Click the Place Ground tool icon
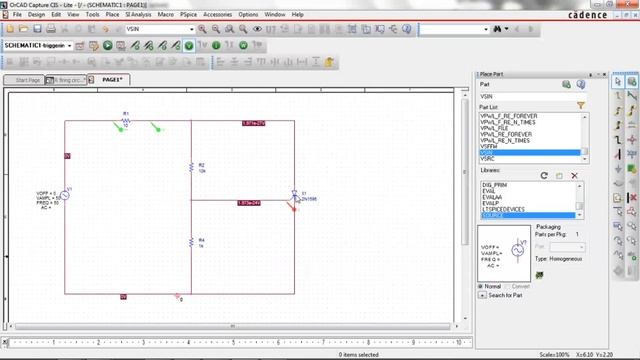 click(618, 169)
